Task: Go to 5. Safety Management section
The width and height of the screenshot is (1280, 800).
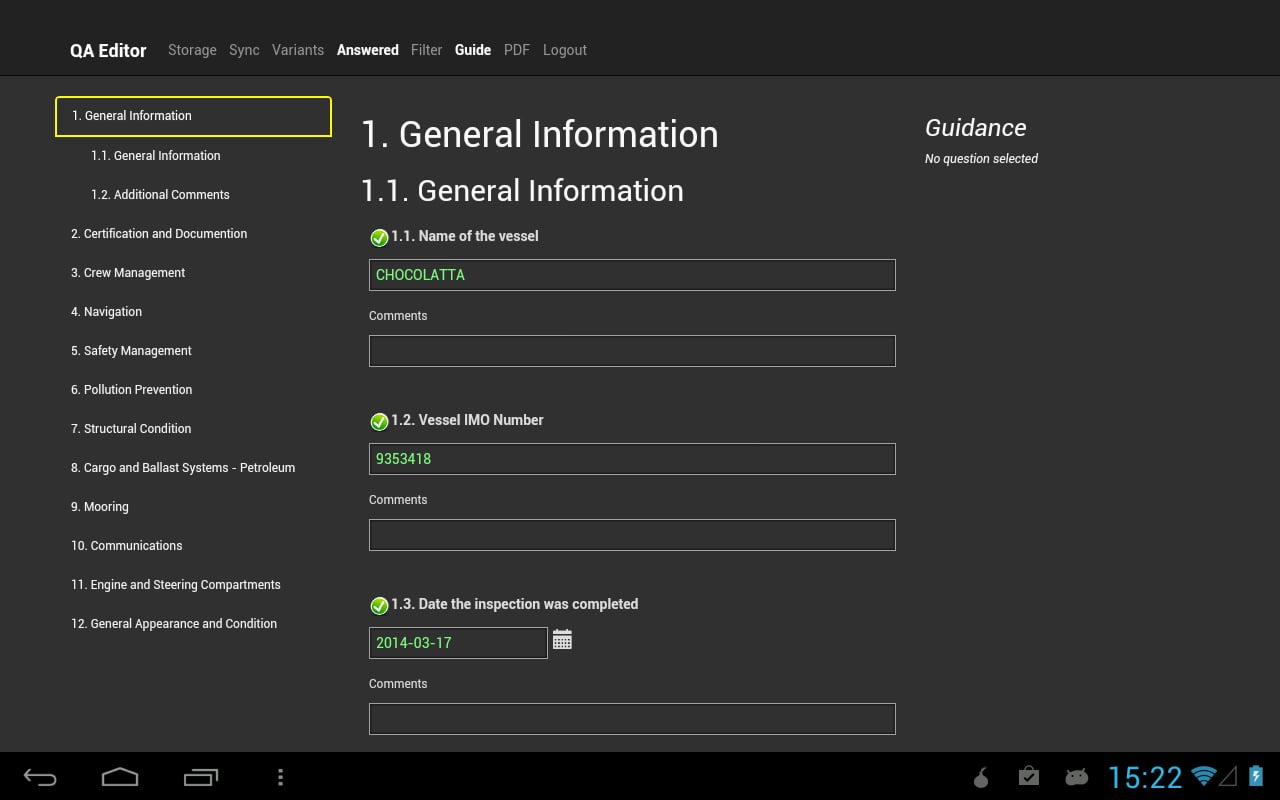Action: tap(131, 351)
